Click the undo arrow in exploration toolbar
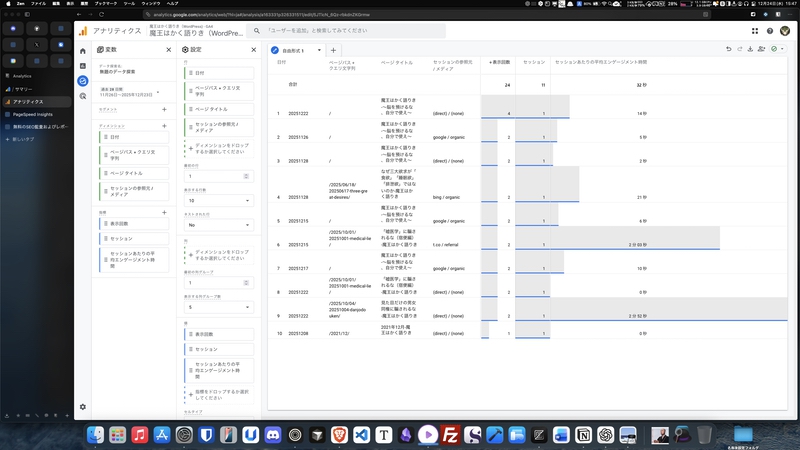This screenshot has height=450, width=800. pos(729,49)
